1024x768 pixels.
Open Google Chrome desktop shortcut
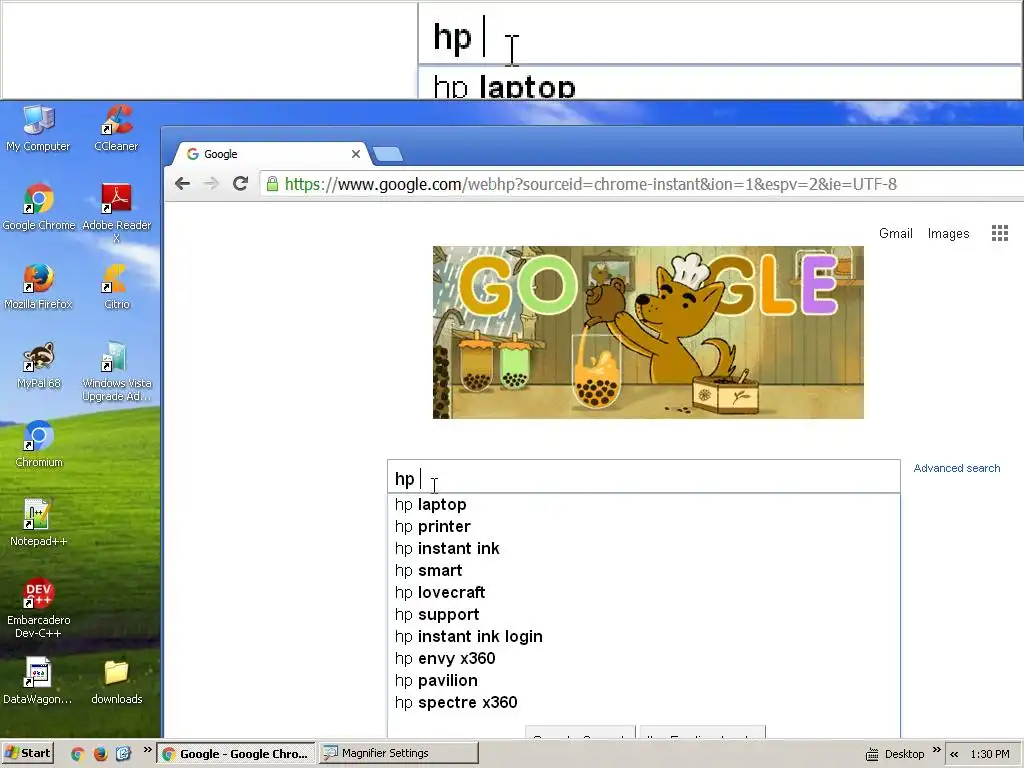39,207
